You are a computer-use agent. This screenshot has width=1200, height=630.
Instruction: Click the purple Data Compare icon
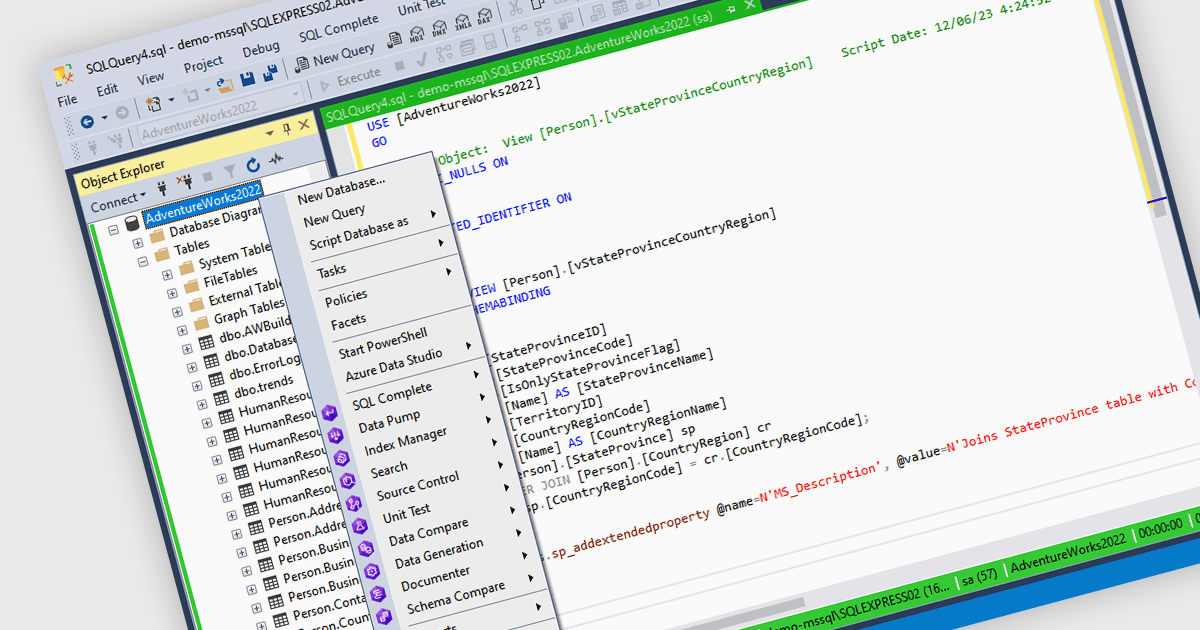coord(367,550)
